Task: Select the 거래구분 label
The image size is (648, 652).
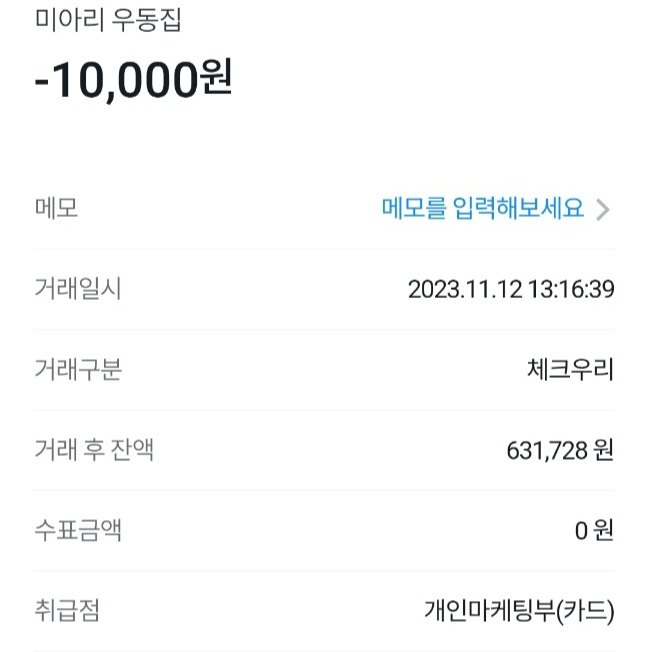Action: (78, 370)
